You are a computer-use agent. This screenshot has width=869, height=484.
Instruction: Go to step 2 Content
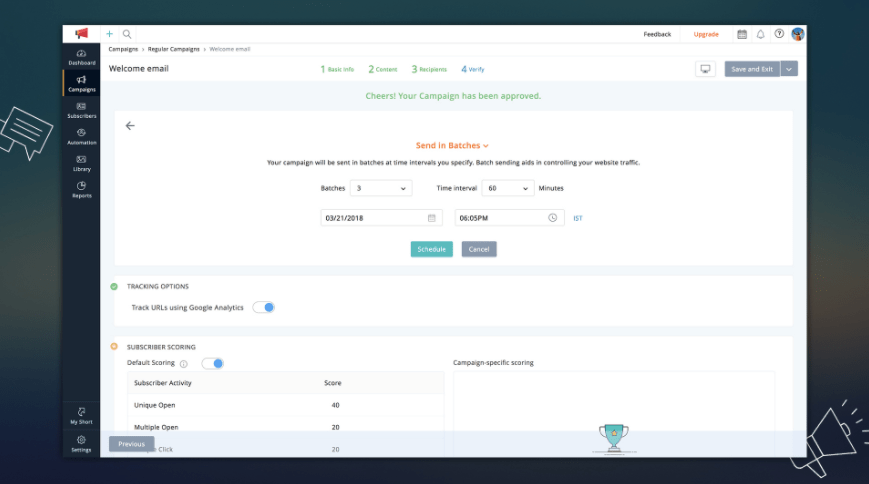382,69
